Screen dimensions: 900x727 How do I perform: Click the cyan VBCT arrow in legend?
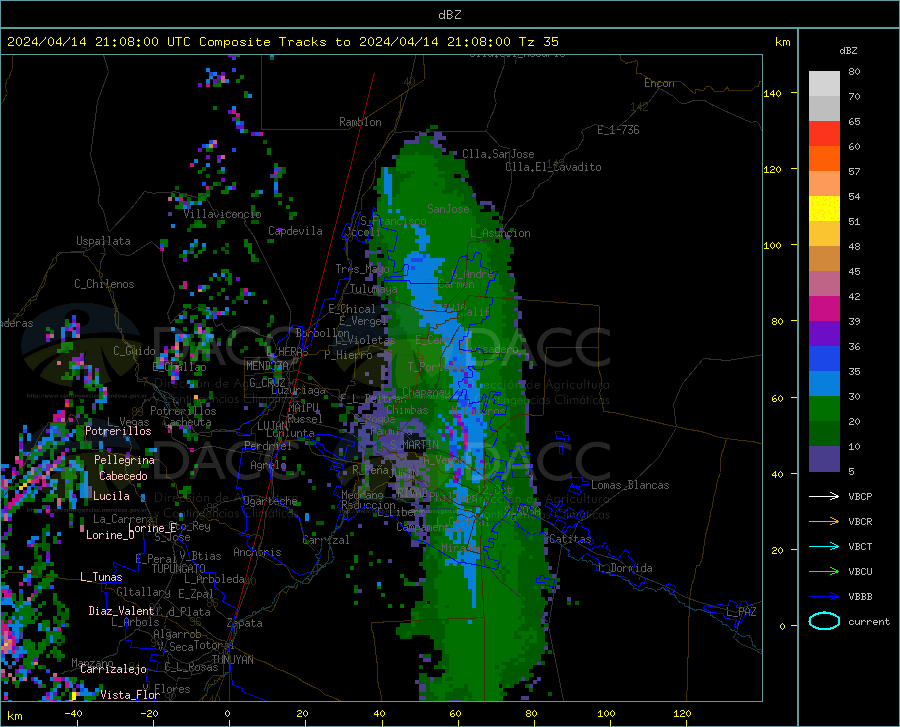click(x=824, y=546)
